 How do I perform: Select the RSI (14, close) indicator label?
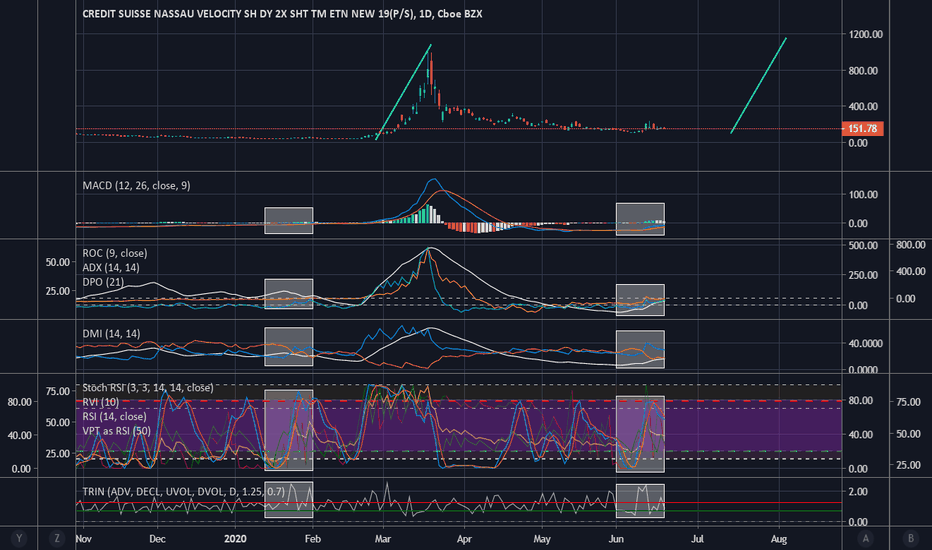114,416
